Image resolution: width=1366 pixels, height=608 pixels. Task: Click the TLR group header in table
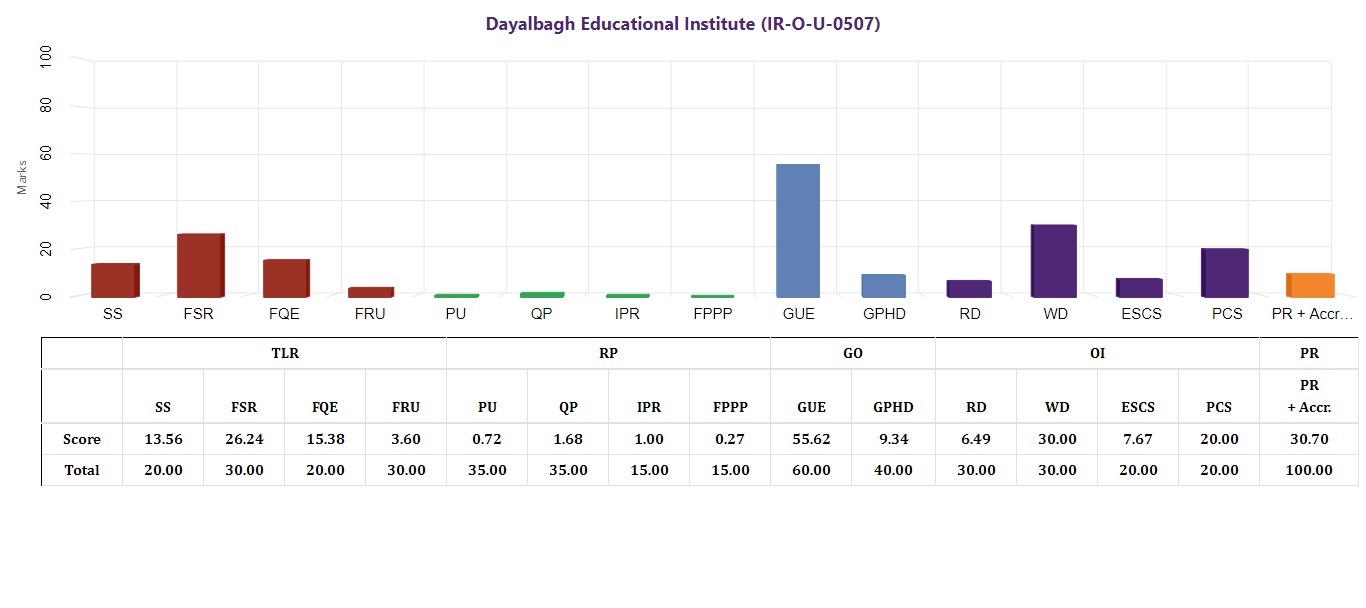pos(284,353)
